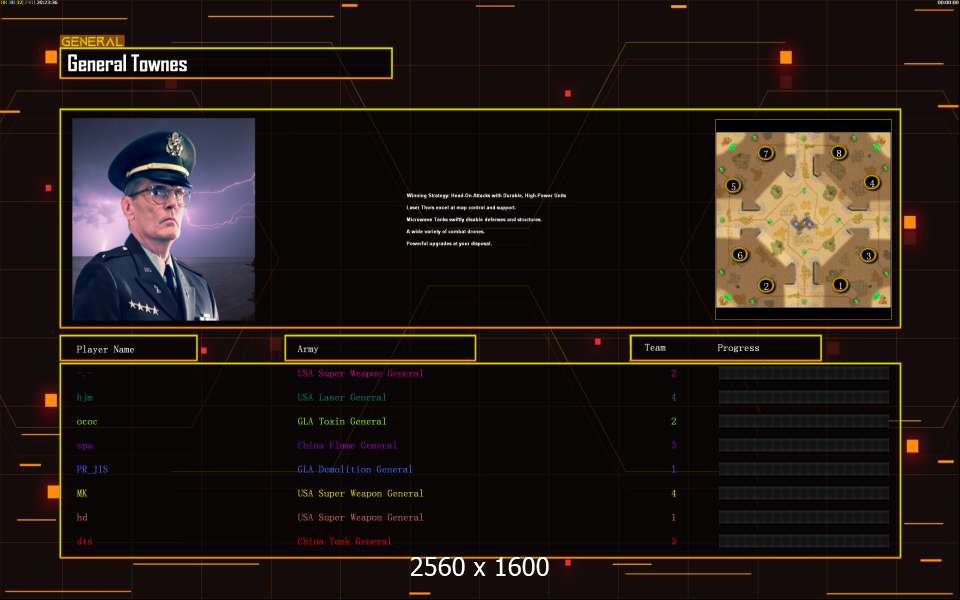
Task: Select player name MK
Action: click(x=82, y=493)
